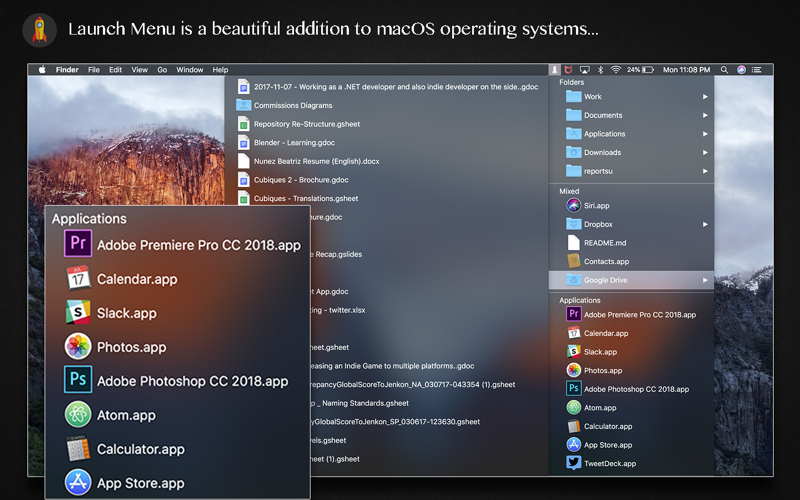
Task: Open the Apple menu
Action: click(42, 70)
